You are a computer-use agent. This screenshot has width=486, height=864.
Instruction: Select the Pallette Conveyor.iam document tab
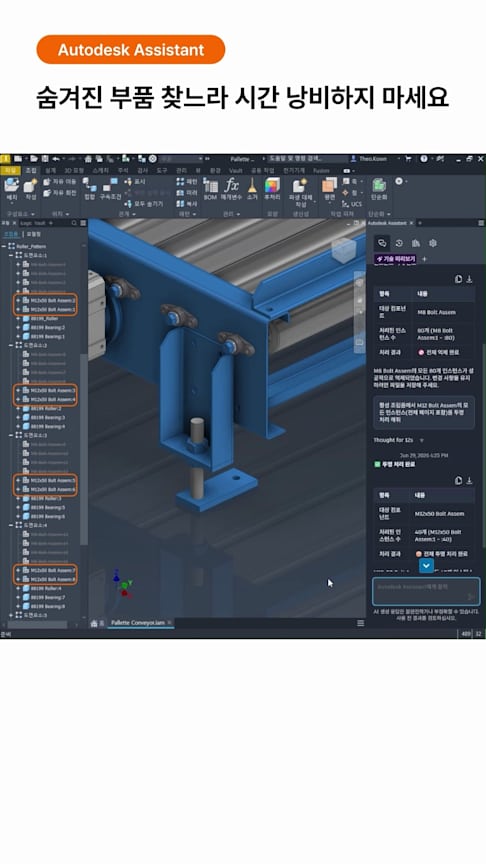[137, 623]
